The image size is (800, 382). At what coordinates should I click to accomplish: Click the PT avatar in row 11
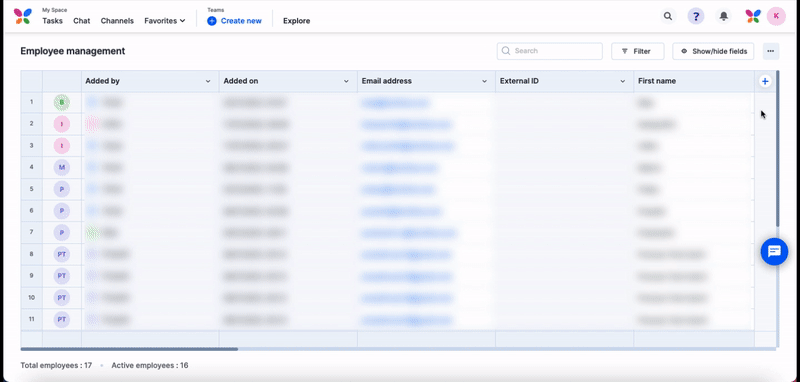(x=62, y=320)
